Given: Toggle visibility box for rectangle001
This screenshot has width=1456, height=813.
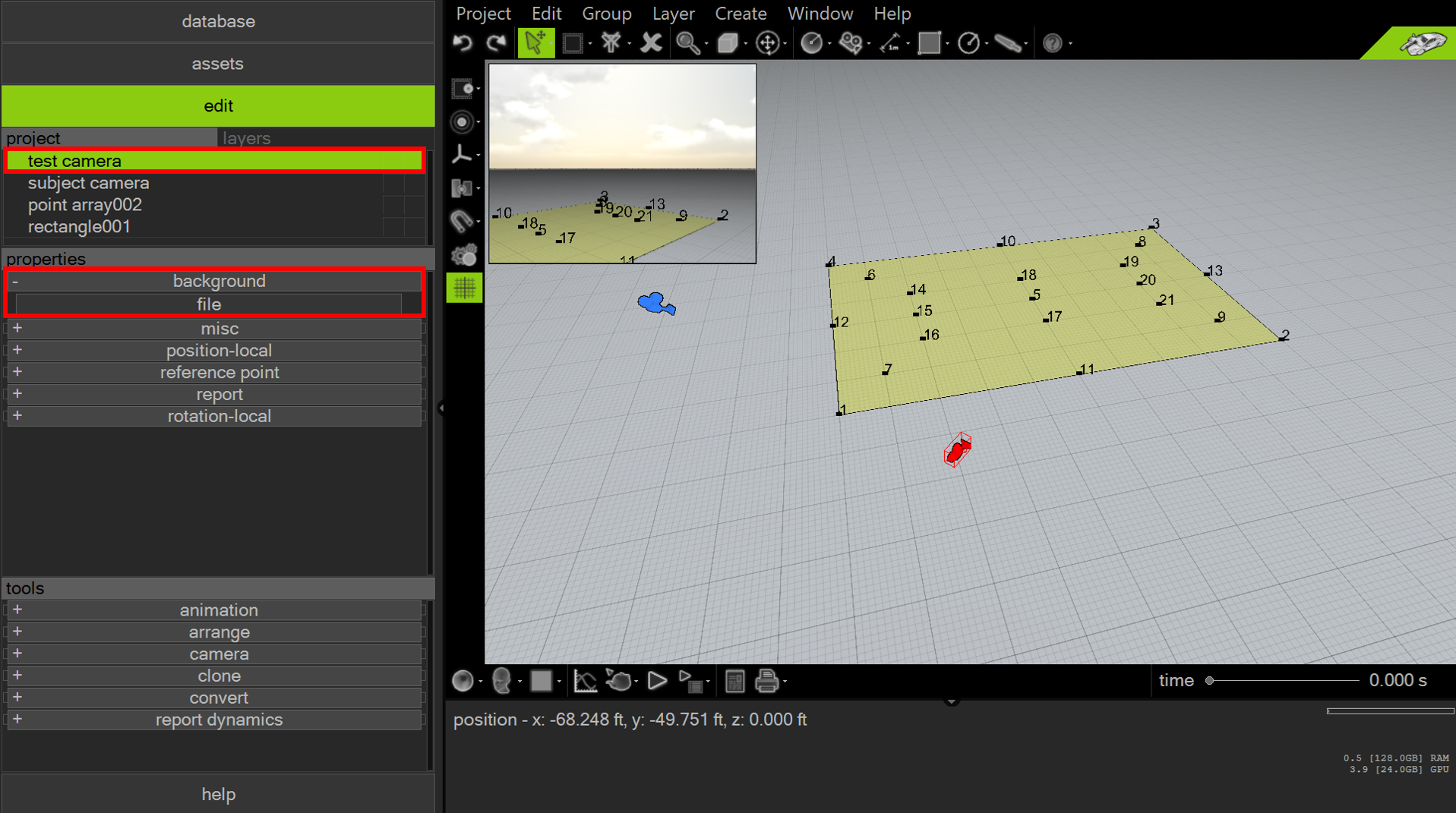Looking at the screenshot, I should tap(393, 227).
